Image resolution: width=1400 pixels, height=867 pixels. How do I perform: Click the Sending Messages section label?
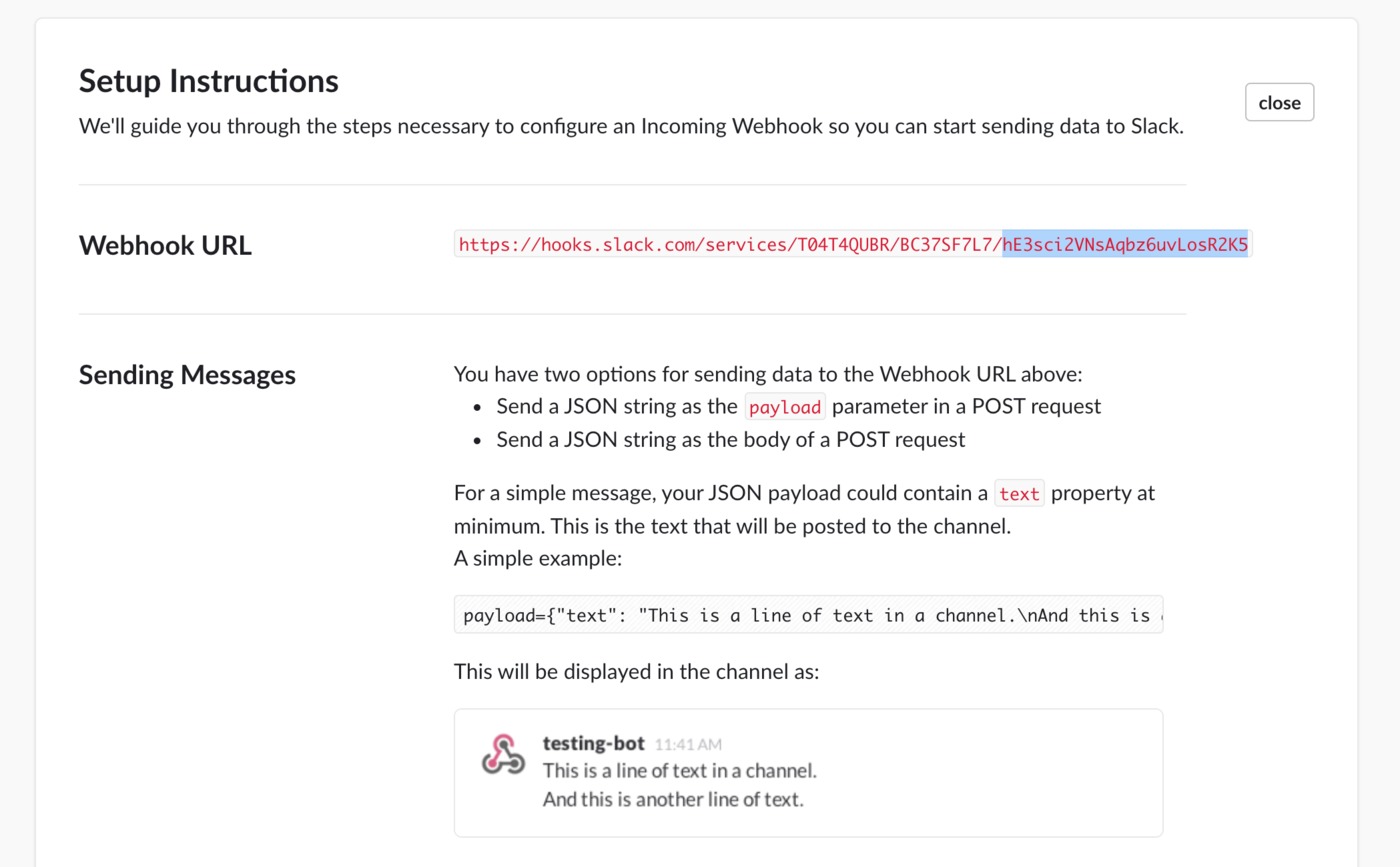pyautogui.click(x=187, y=375)
